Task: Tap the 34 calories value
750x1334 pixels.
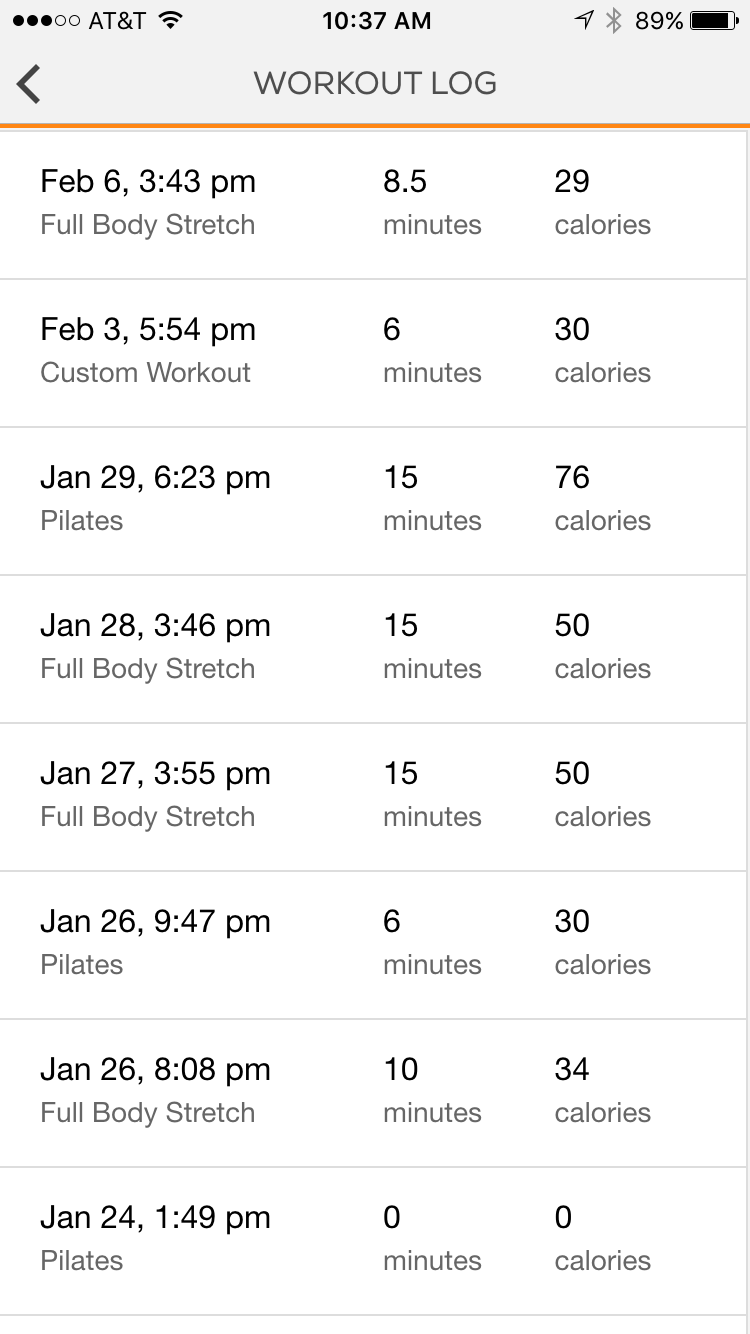Action: 602,1090
